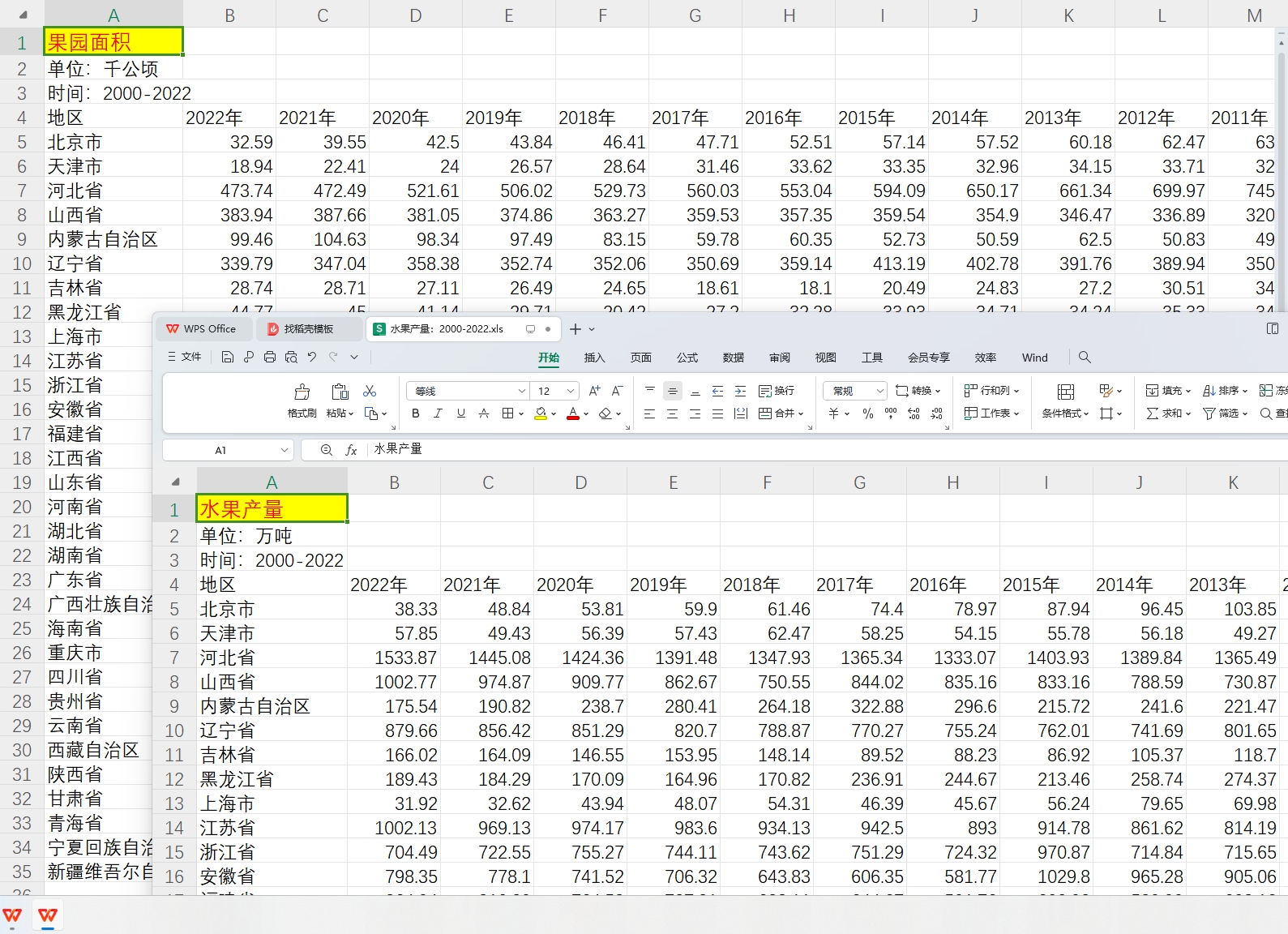1288x934 pixels.
Task: Open the View (视图) ribbon tab
Action: [826, 358]
